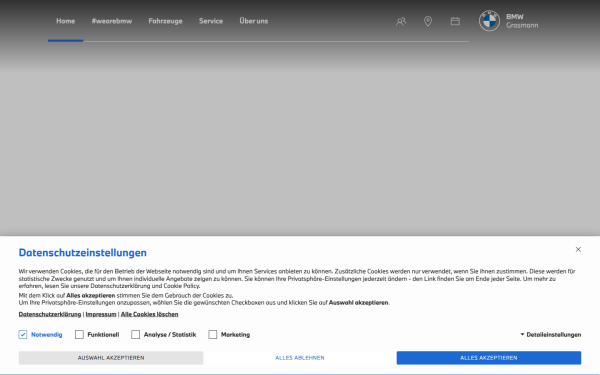
Task: Open the Fahrzeuge menu
Action: (x=165, y=21)
